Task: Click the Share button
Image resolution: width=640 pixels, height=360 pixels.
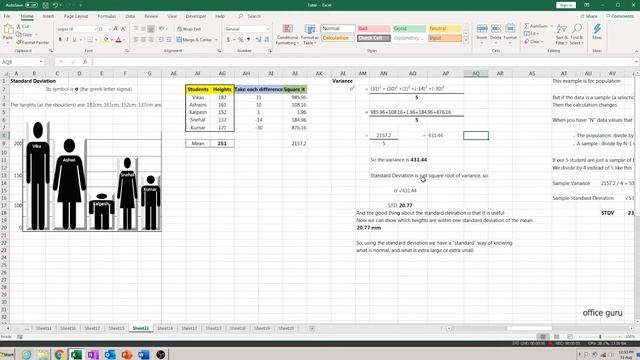Action: (589, 16)
